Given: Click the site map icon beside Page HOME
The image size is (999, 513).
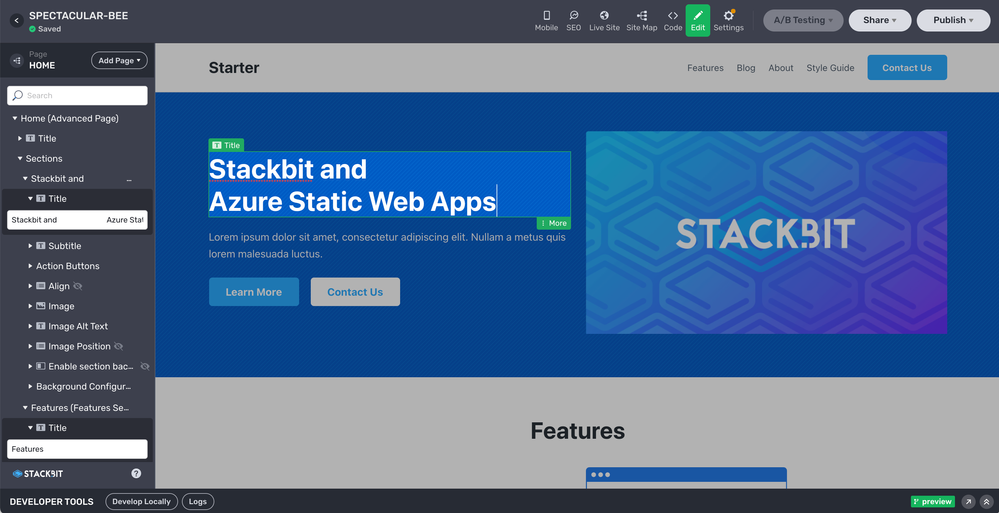Looking at the screenshot, I should (17, 61).
